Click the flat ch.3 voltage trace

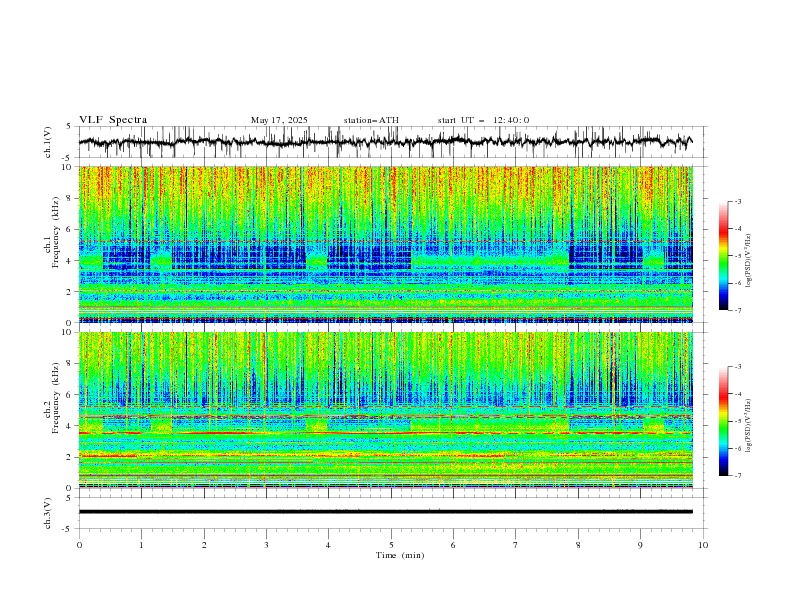coord(385,512)
